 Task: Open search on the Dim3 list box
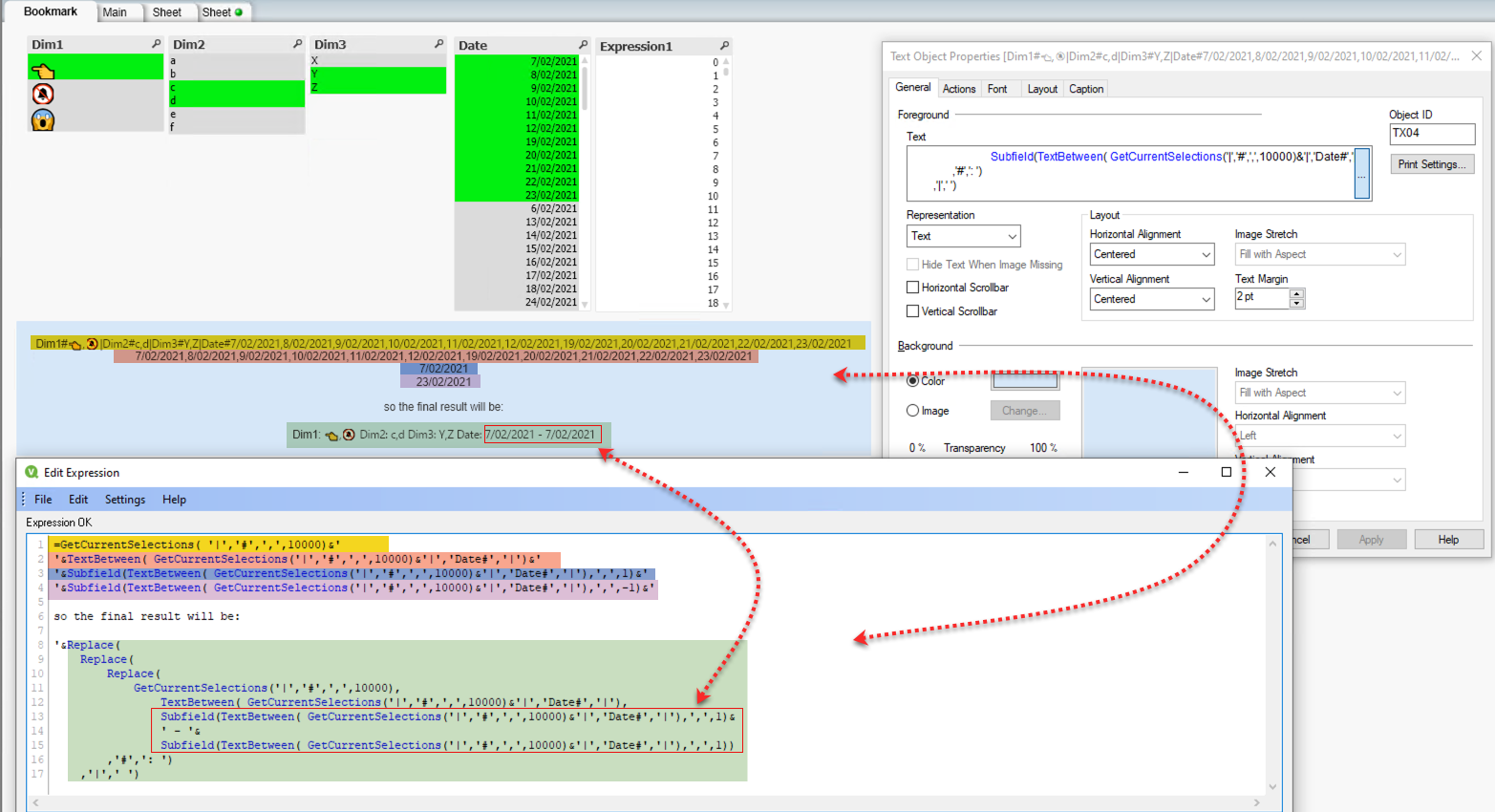(x=438, y=44)
